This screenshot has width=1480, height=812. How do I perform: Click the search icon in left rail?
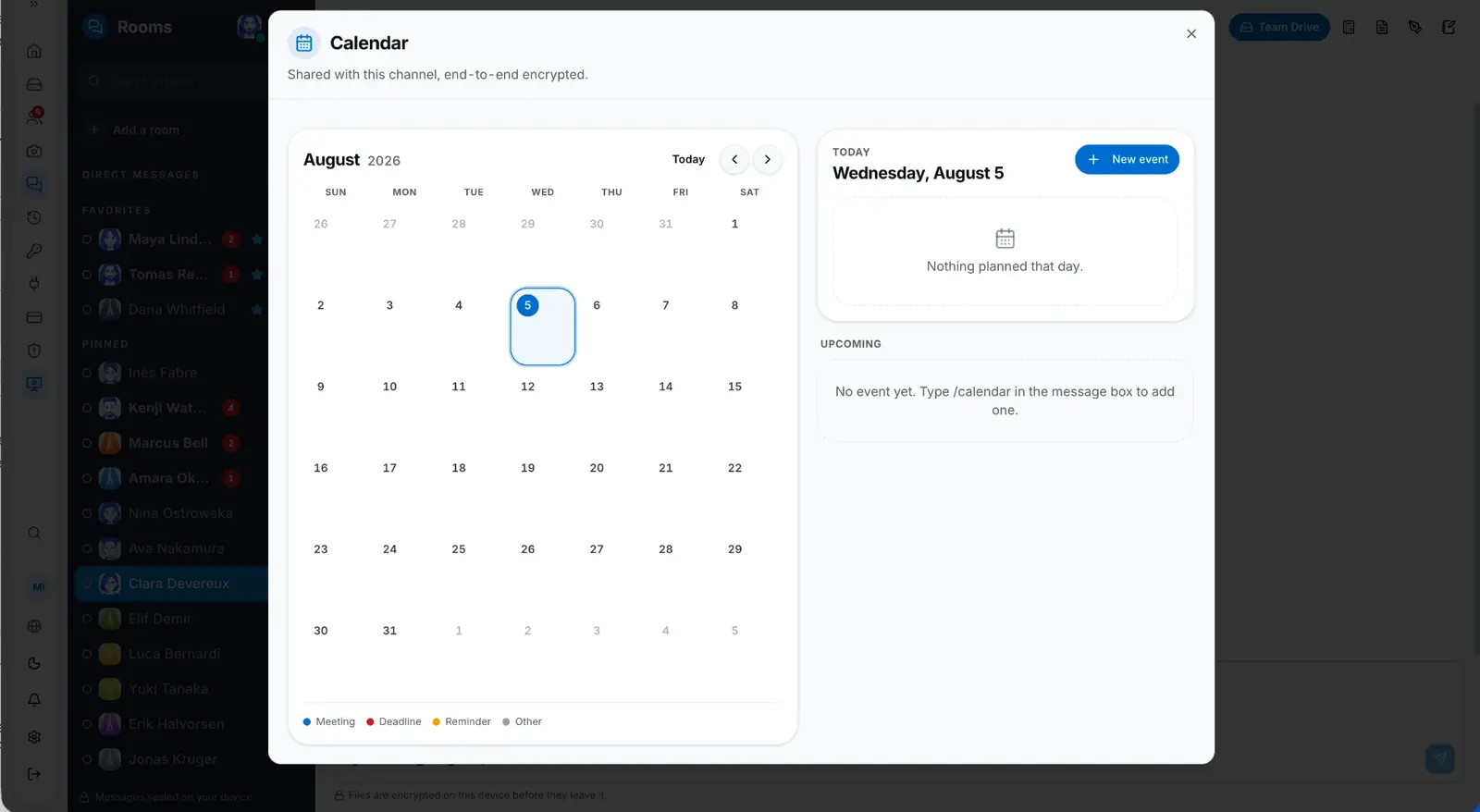(34, 533)
